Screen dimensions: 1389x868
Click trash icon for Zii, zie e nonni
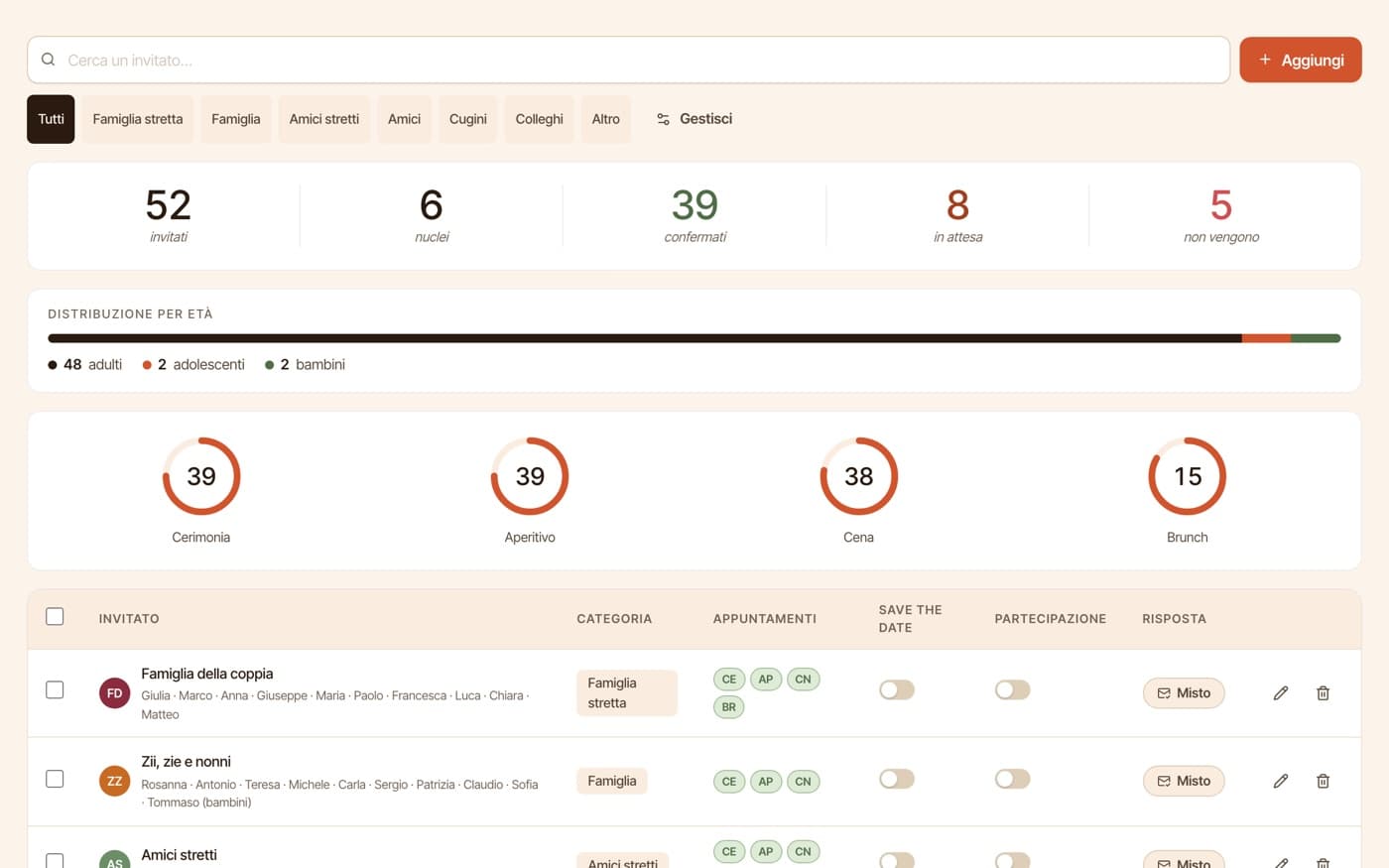point(1323,781)
